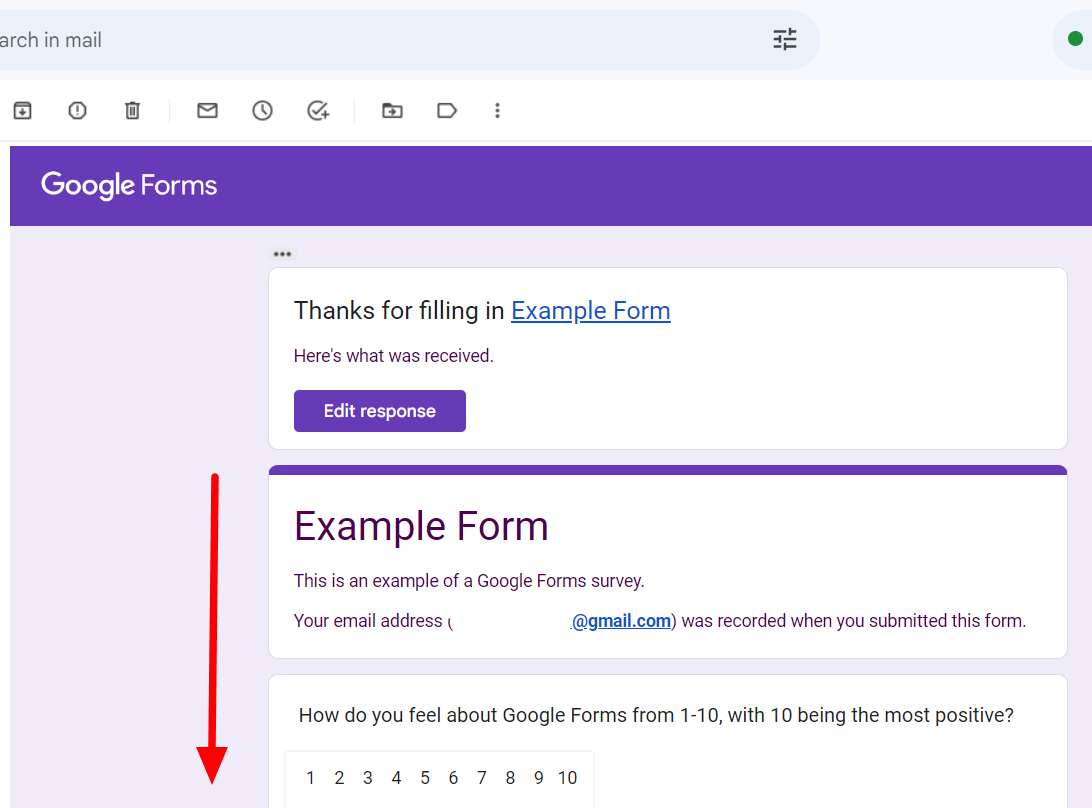
Task: Move email to a folder
Action: 392,111
